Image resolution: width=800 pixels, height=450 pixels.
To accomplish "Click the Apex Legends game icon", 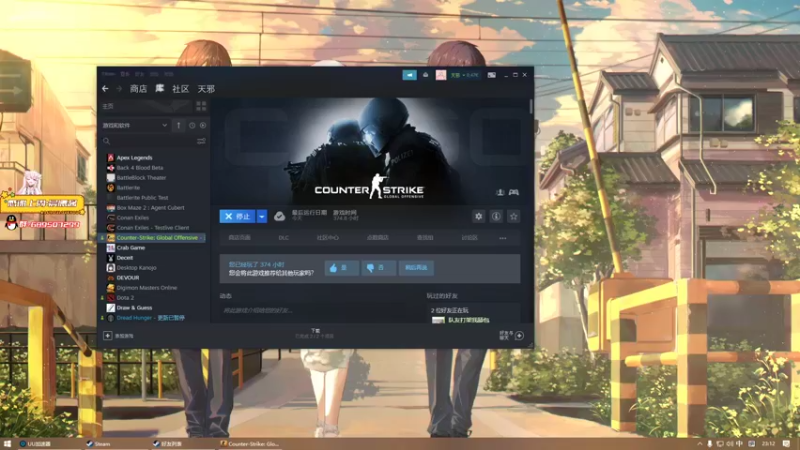I will (x=111, y=158).
